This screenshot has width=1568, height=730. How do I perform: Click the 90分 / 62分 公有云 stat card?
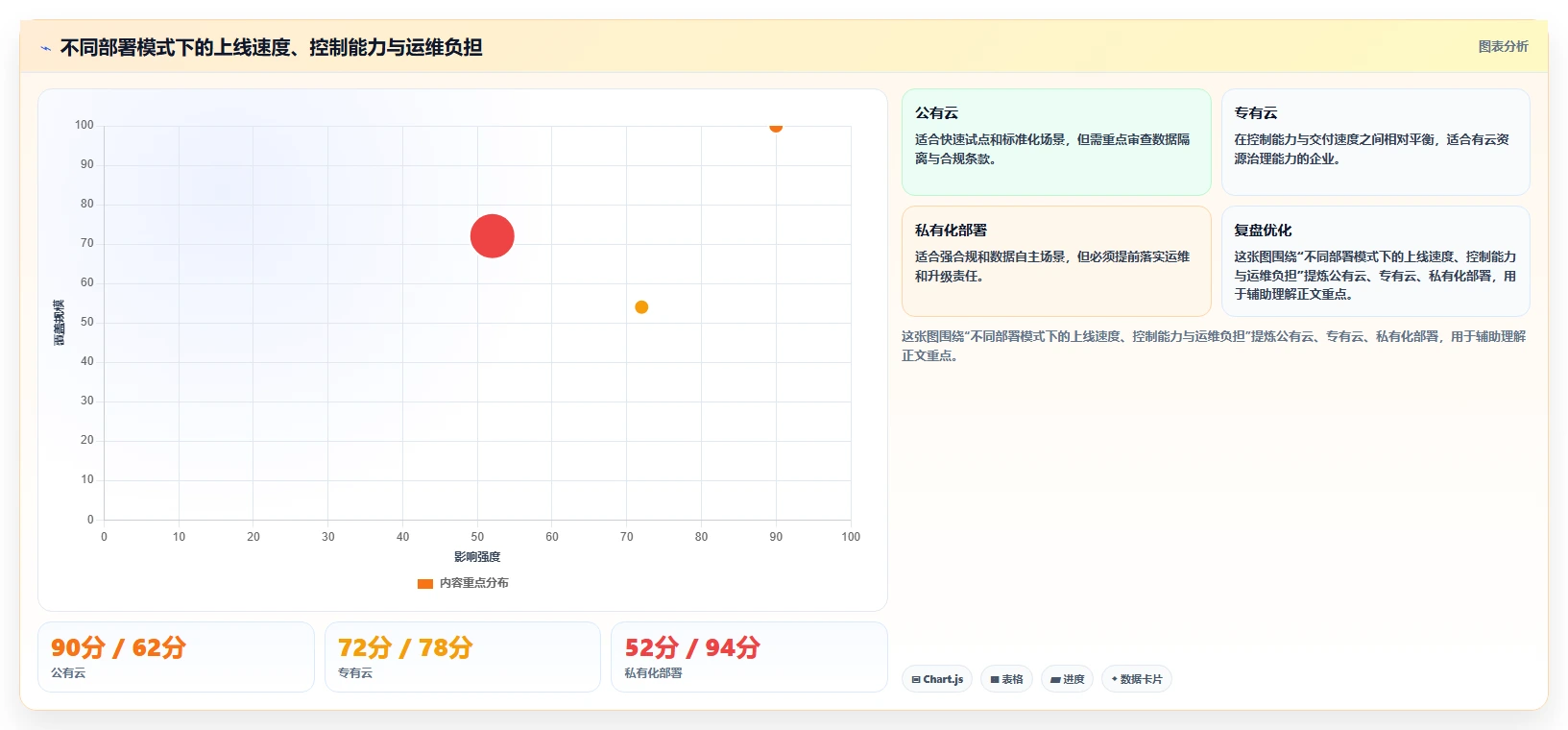(176, 657)
